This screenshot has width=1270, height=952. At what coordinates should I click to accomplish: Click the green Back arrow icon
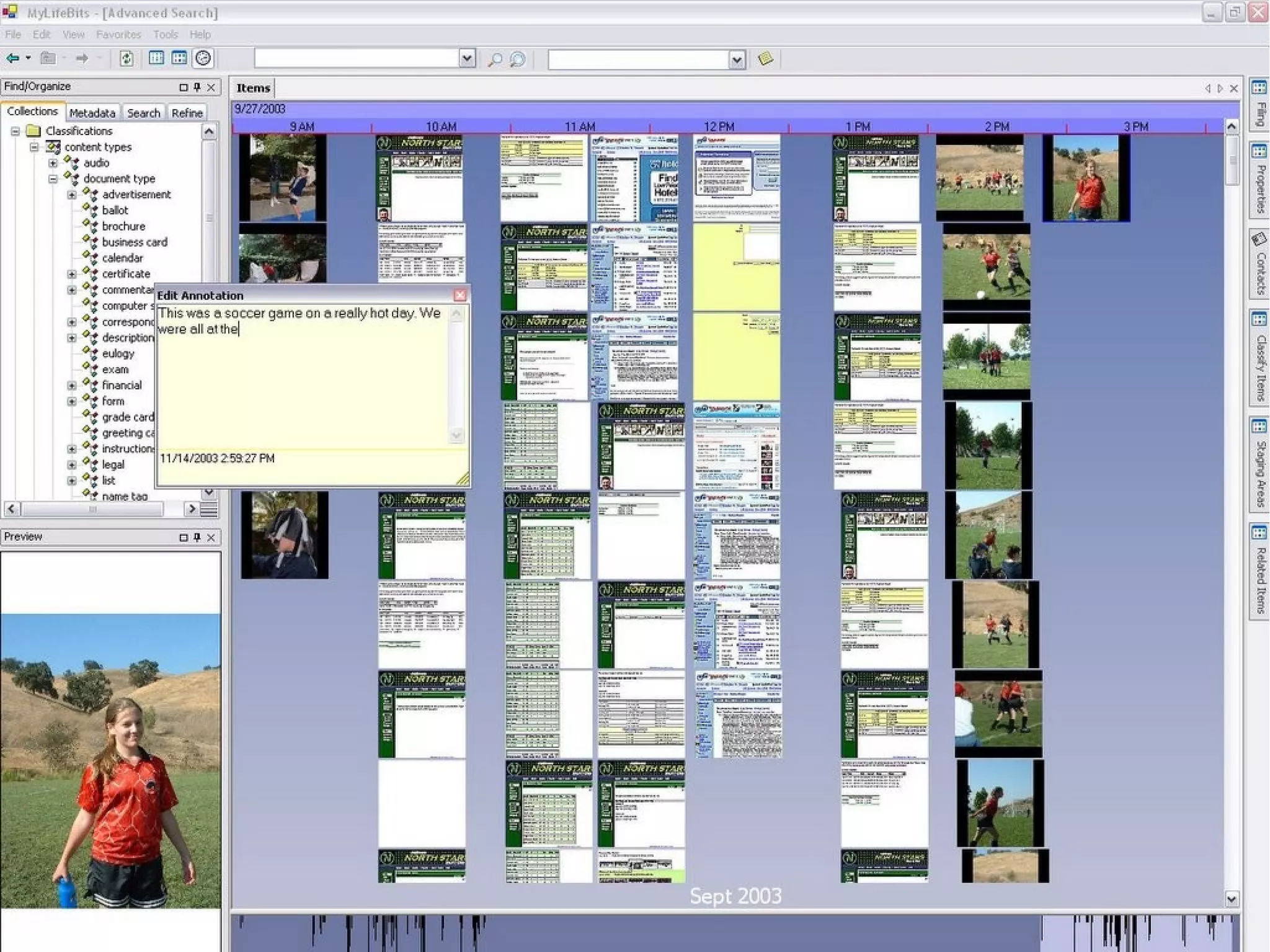coord(12,58)
